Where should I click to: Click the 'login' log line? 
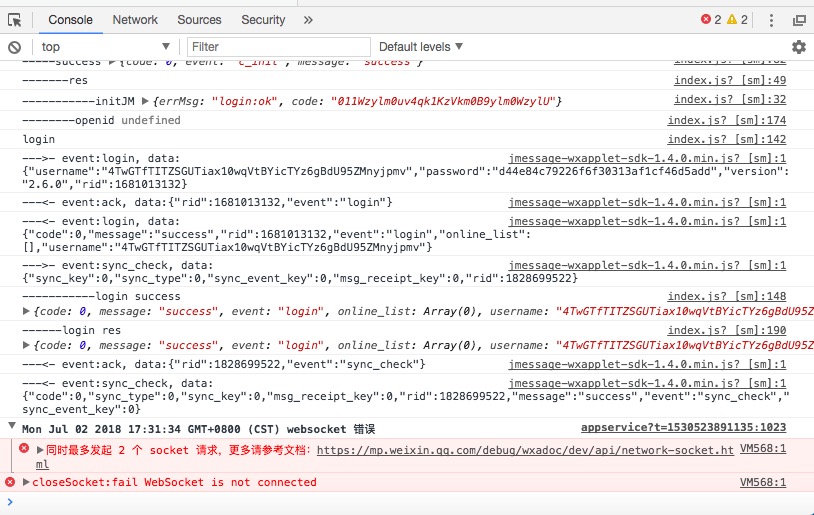[38, 140]
